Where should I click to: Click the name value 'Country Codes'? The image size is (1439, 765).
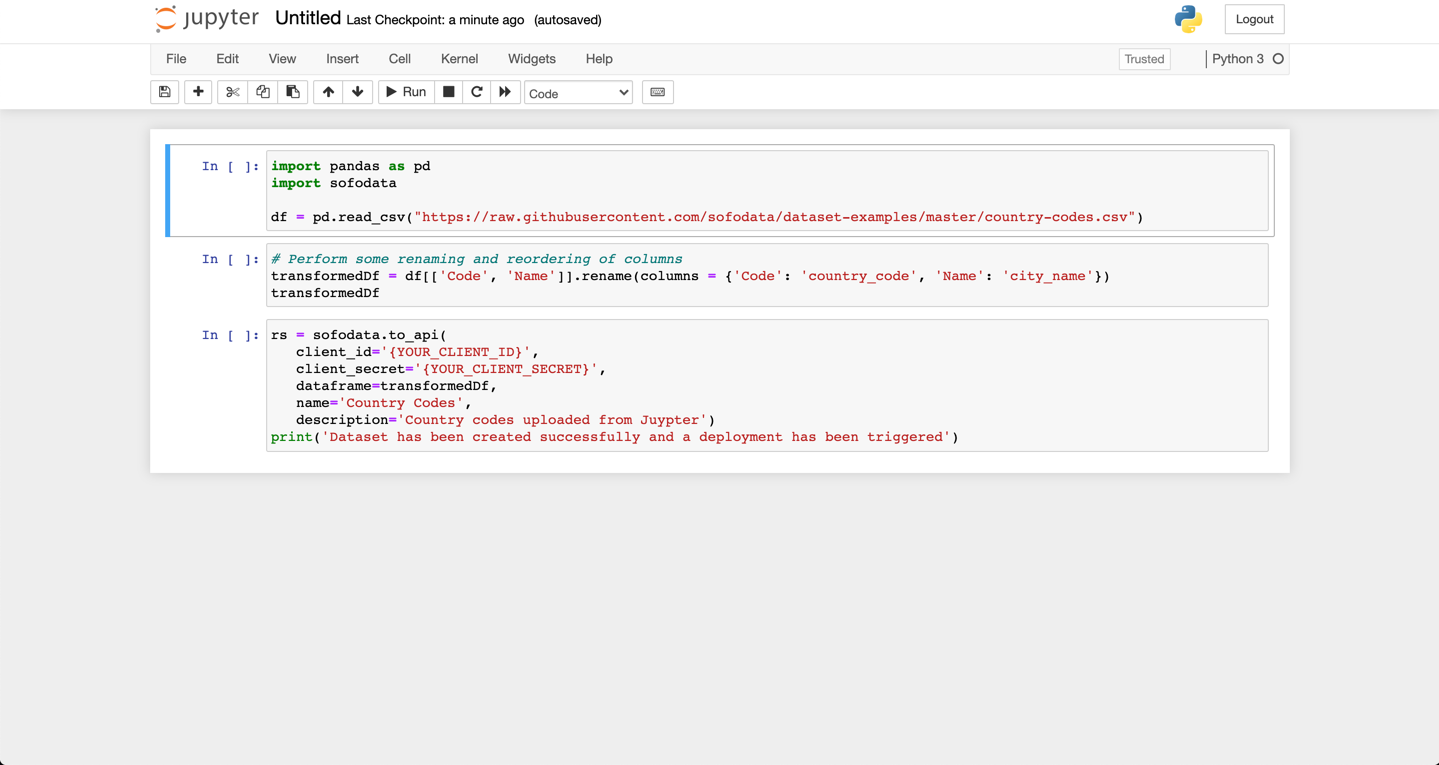pyautogui.click(x=401, y=403)
